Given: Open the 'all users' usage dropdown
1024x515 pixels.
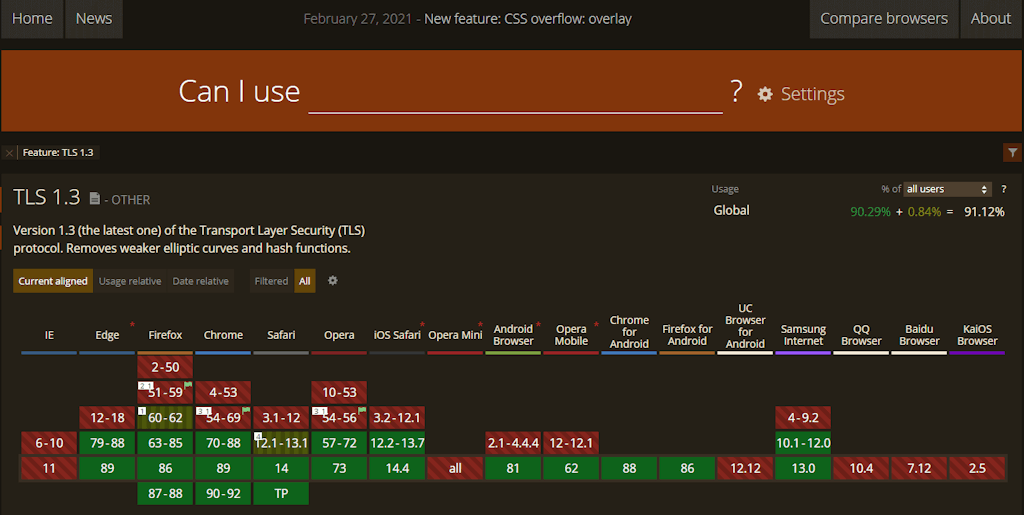Looking at the screenshot, I should [x=947, y=189].
